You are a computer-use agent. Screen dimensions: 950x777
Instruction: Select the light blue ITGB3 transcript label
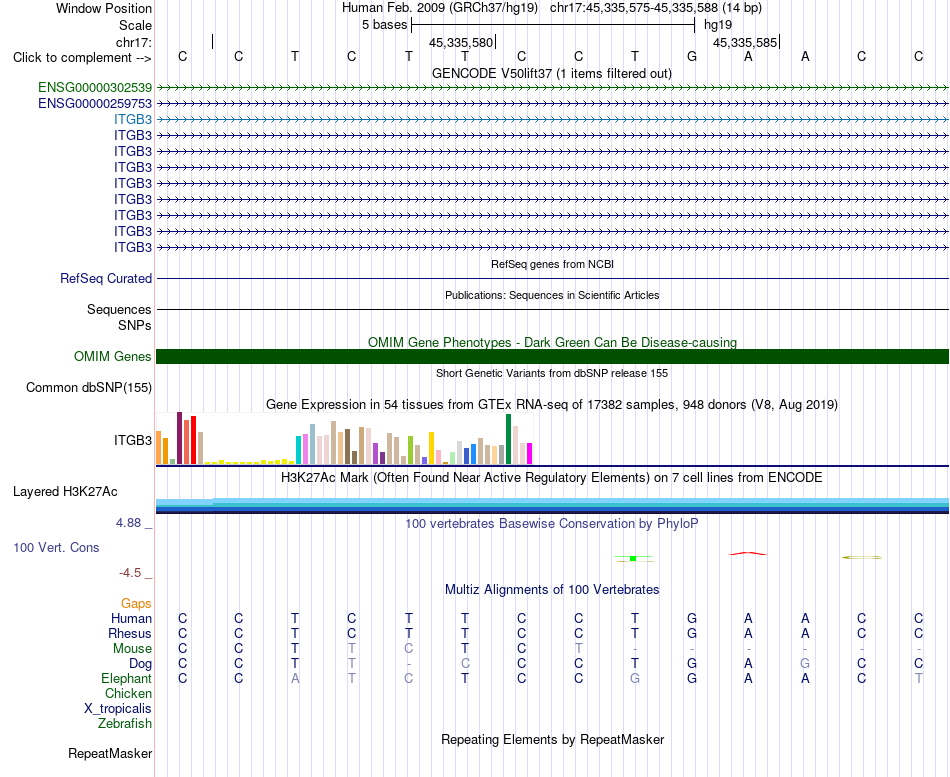point(133,119)
